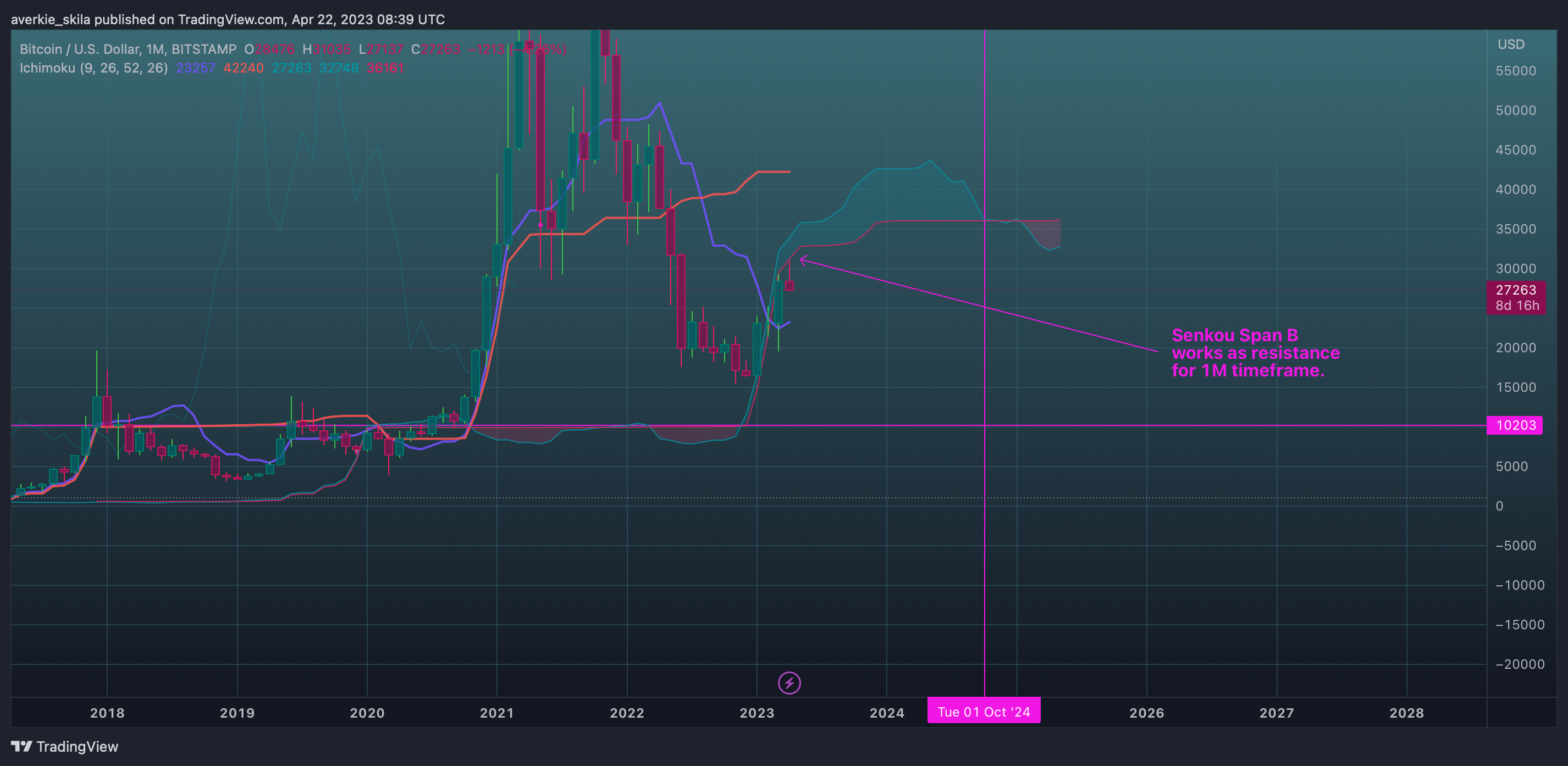1568x766 pixels.
Task: Select the Ichimoku (9, 26, 52, 26) indicator legend
Action: point(93,68)
